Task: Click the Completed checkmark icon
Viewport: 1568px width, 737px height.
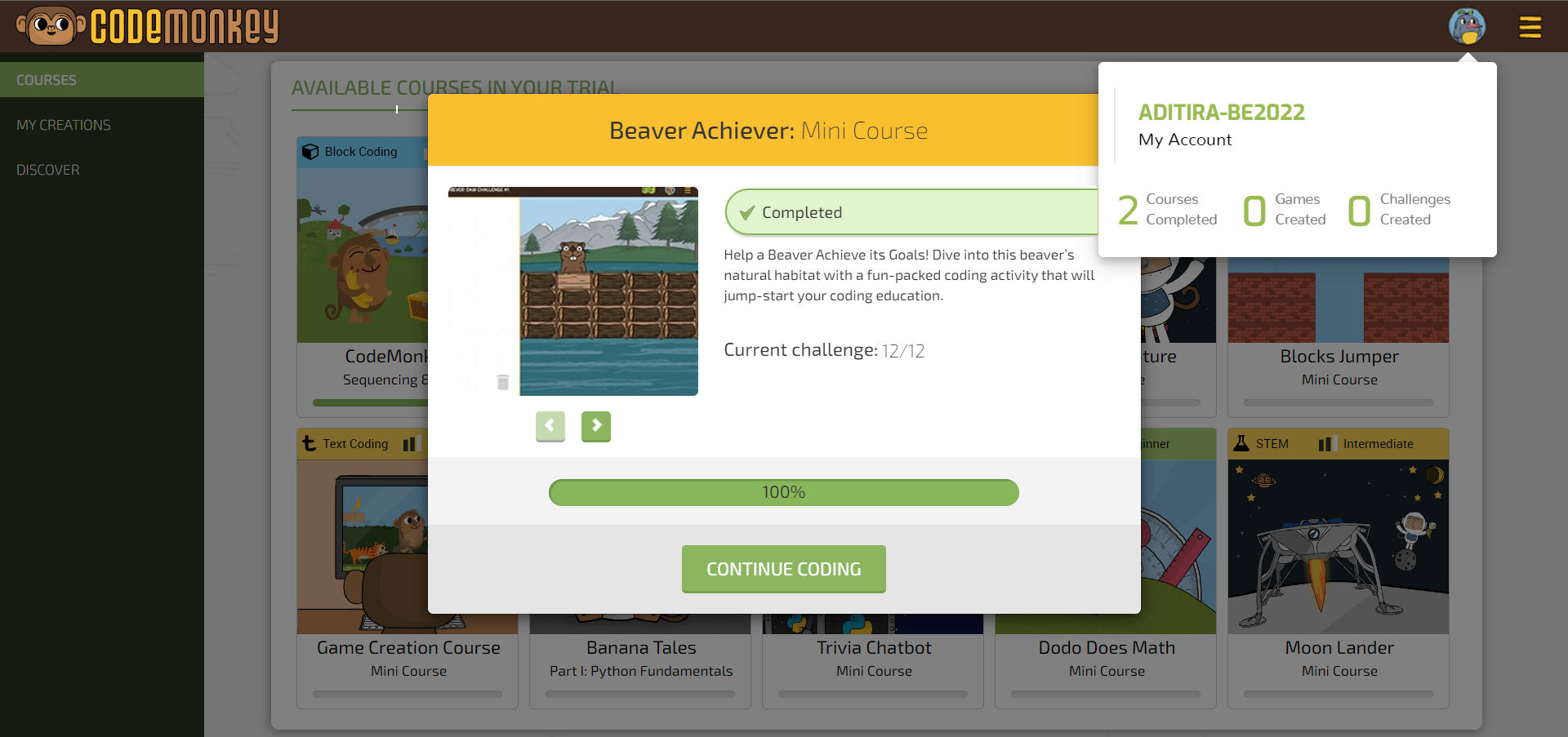Action: tap(746, 213)
